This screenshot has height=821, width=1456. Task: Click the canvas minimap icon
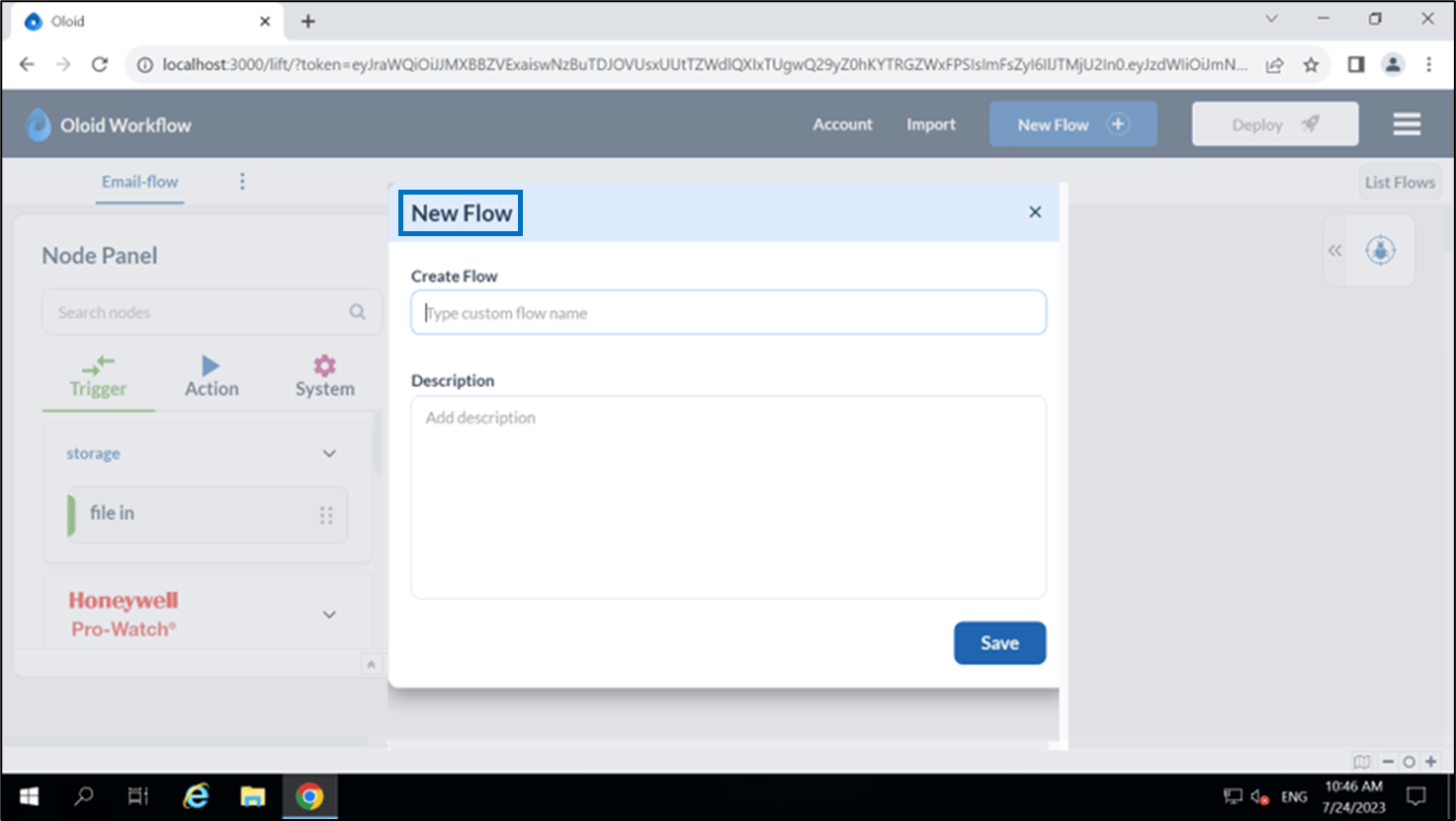[1362, 762]
